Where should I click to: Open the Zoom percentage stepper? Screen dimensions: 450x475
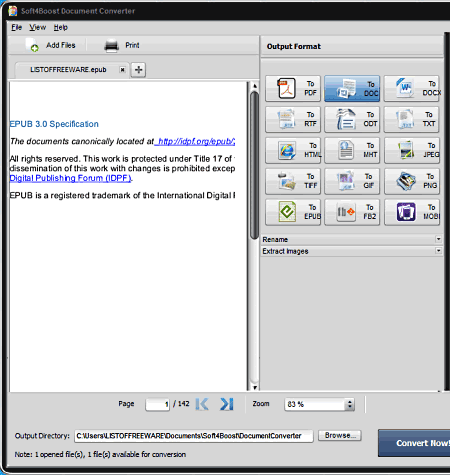[349, 404]
